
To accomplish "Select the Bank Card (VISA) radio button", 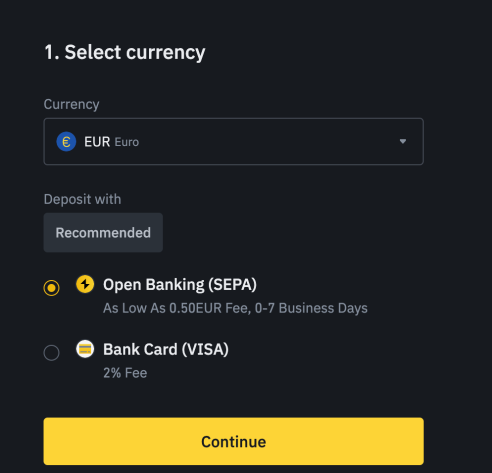I will click(x=51, y=352).
